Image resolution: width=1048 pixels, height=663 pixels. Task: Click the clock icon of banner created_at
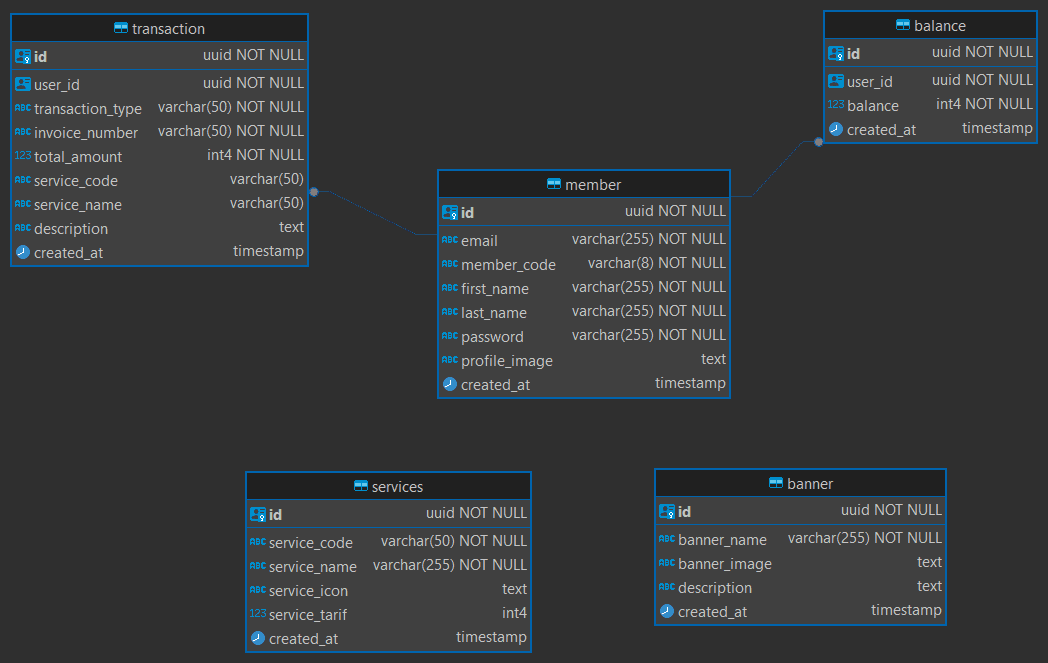[x=666, y=611]
